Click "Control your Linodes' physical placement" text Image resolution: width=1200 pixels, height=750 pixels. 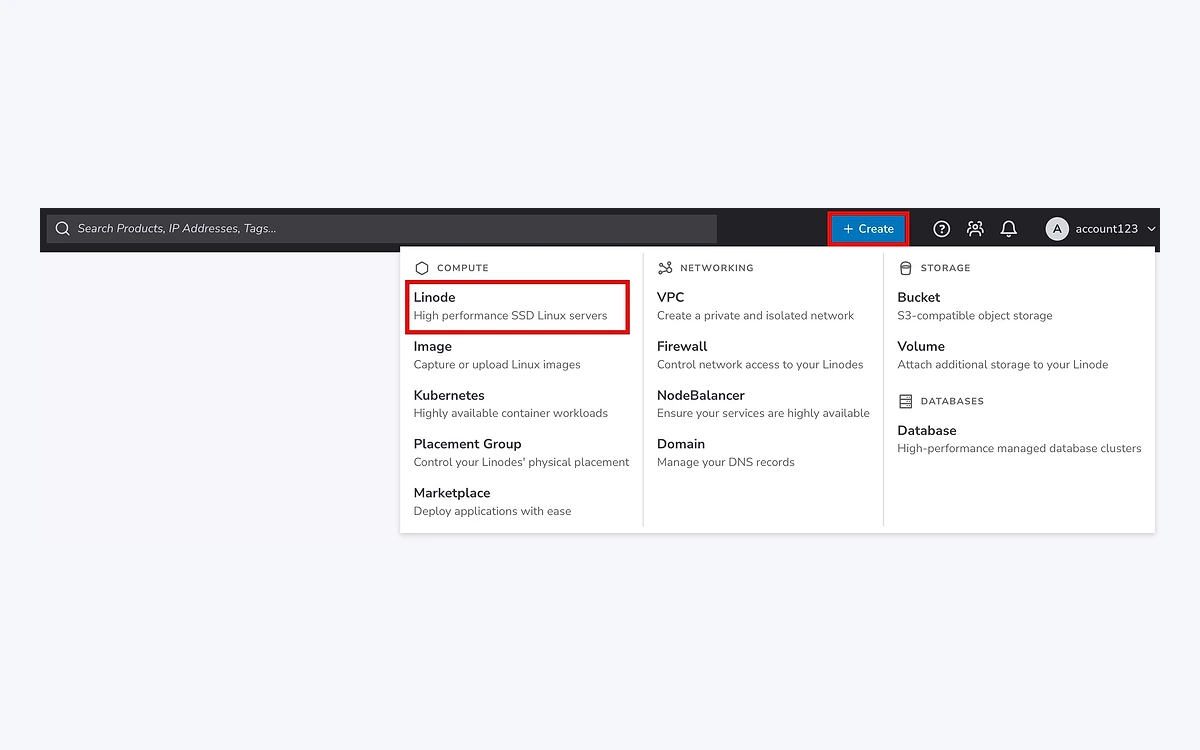[x=522, y=463]
